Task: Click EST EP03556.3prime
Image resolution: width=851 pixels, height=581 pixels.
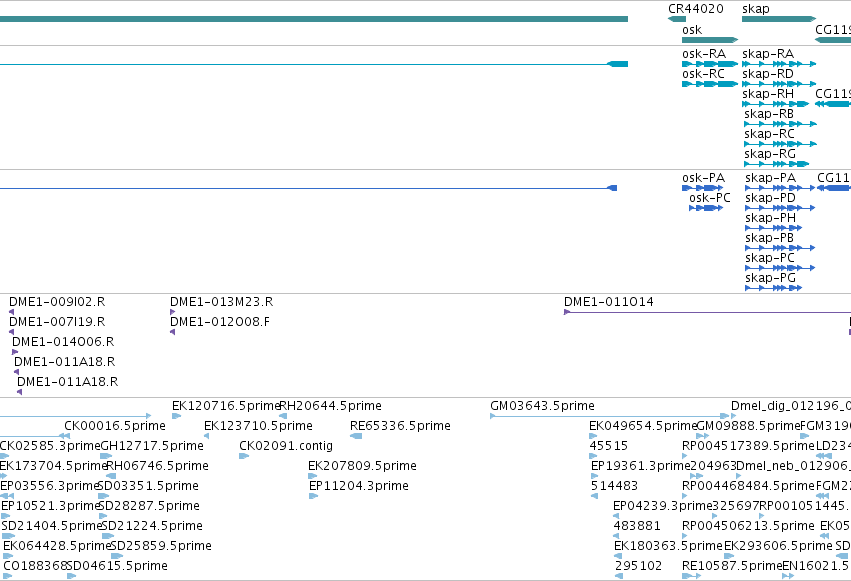Action: [x=7, y=496]
